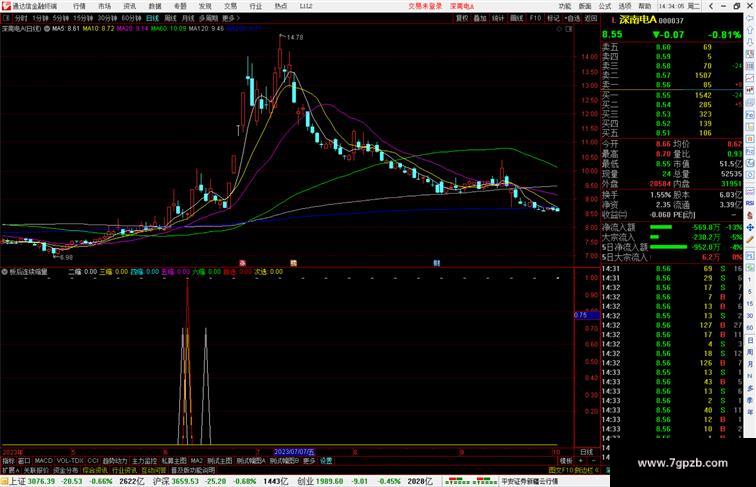Select the 趋势动力 indicator tab
This screenshot has width=756, height=487.
115,461
